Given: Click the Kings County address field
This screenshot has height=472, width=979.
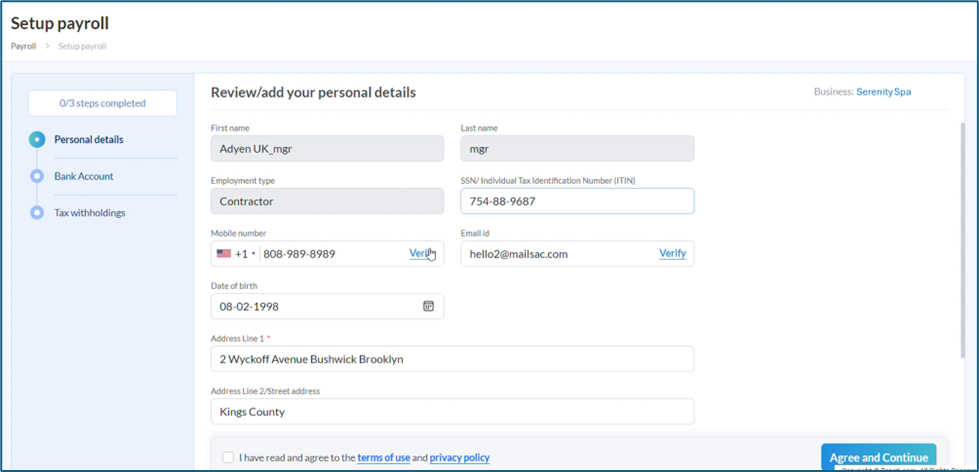Looking at the screenshot, I should [452, 412].
